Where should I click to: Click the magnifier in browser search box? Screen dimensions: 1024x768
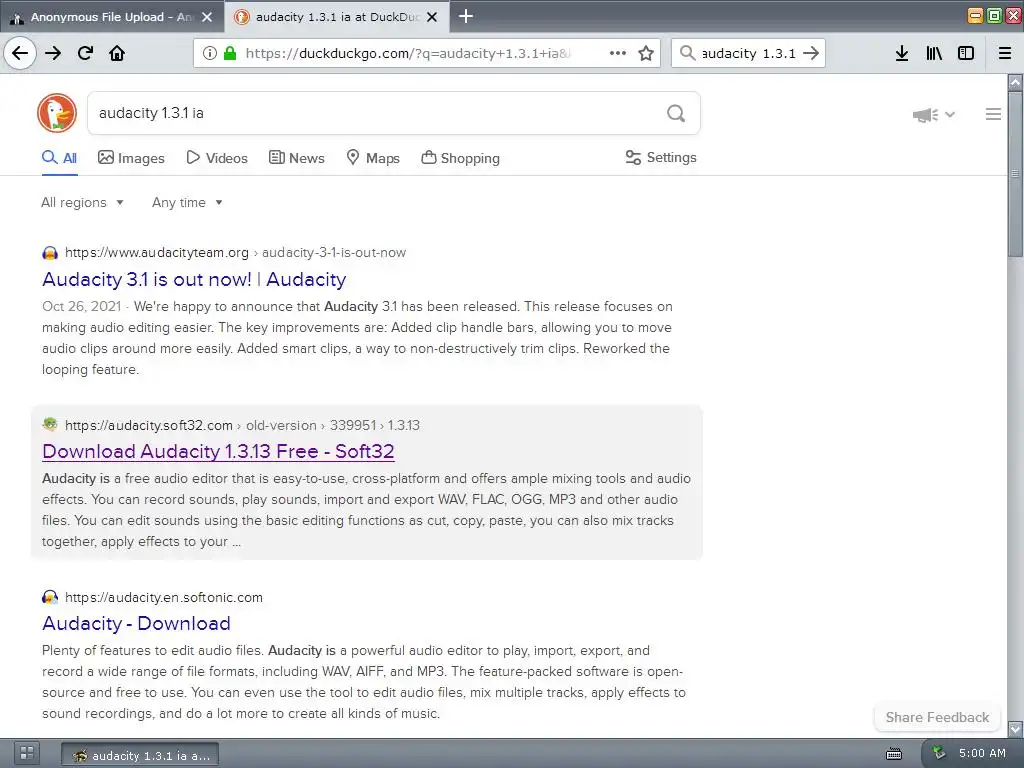(687, 53)
